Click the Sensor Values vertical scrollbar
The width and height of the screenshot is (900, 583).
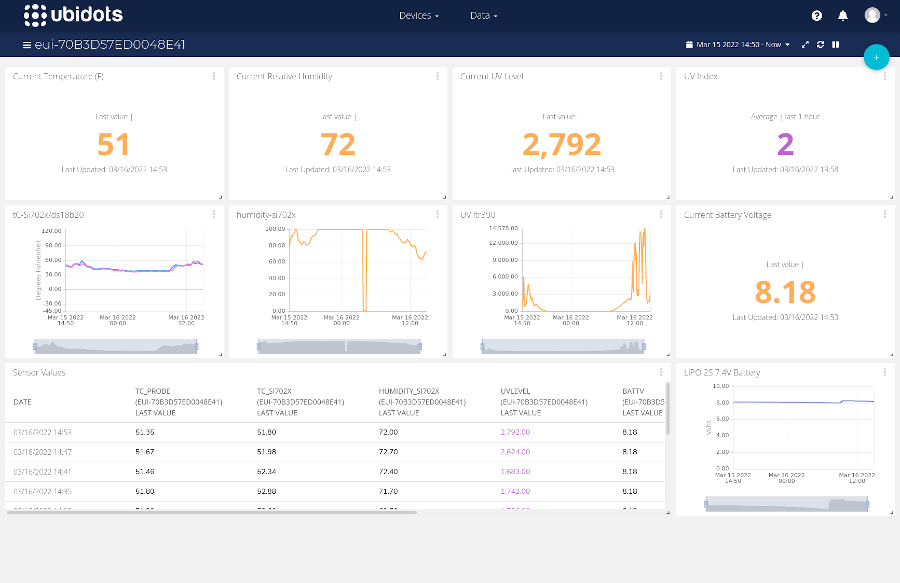pyautogui.click(x=667, y=409)
